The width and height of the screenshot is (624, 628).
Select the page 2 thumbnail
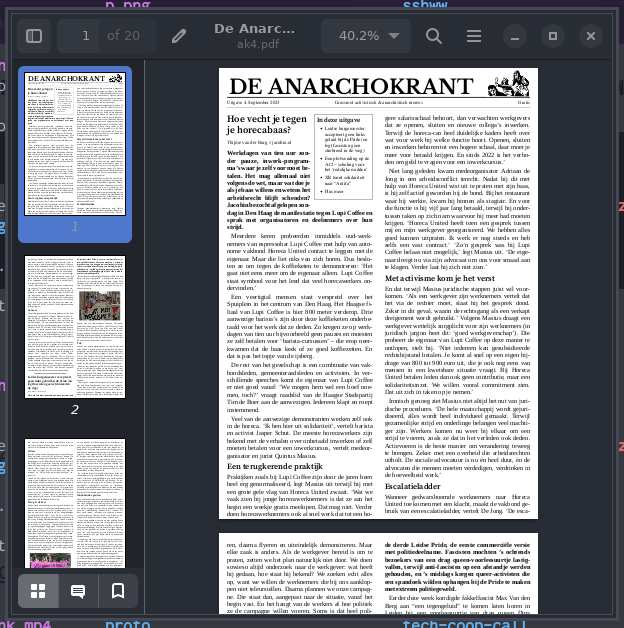(x=75, y=325)
